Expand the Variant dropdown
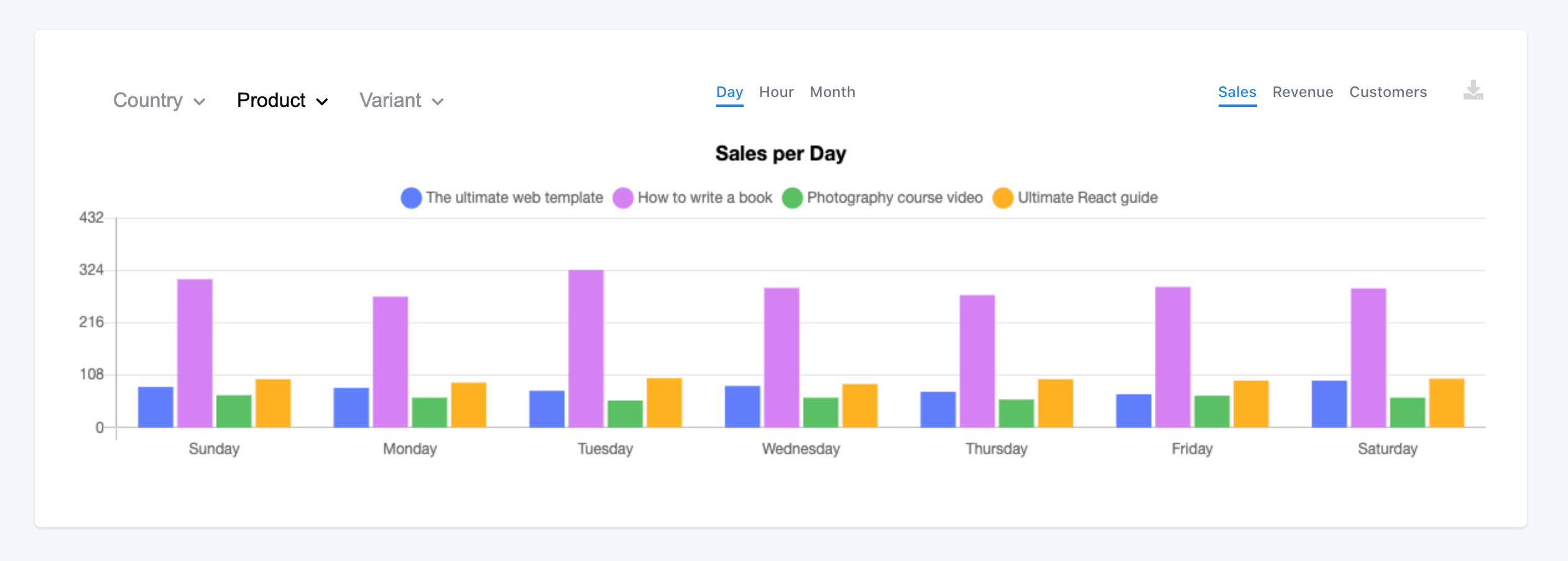This screenshot has width=1568, height=561. (x=400, y=100)
